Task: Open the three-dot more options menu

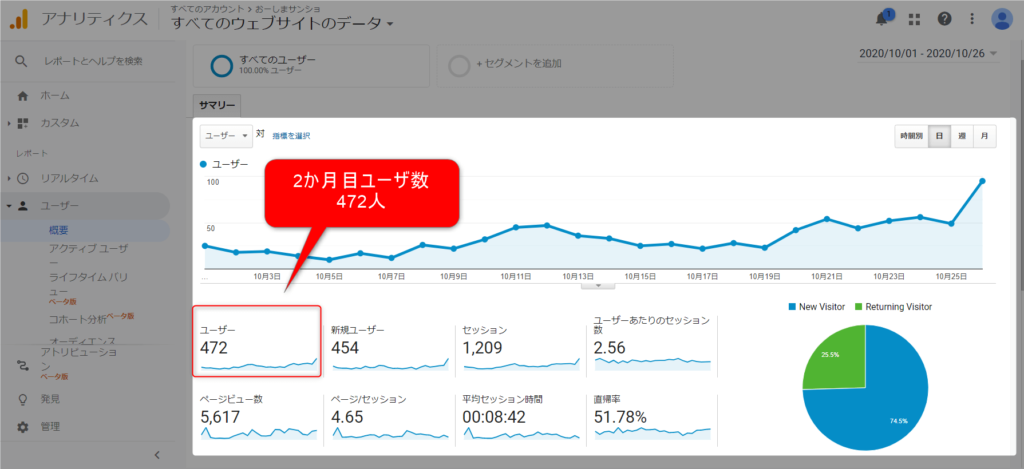Action: [x=970, y=18]
